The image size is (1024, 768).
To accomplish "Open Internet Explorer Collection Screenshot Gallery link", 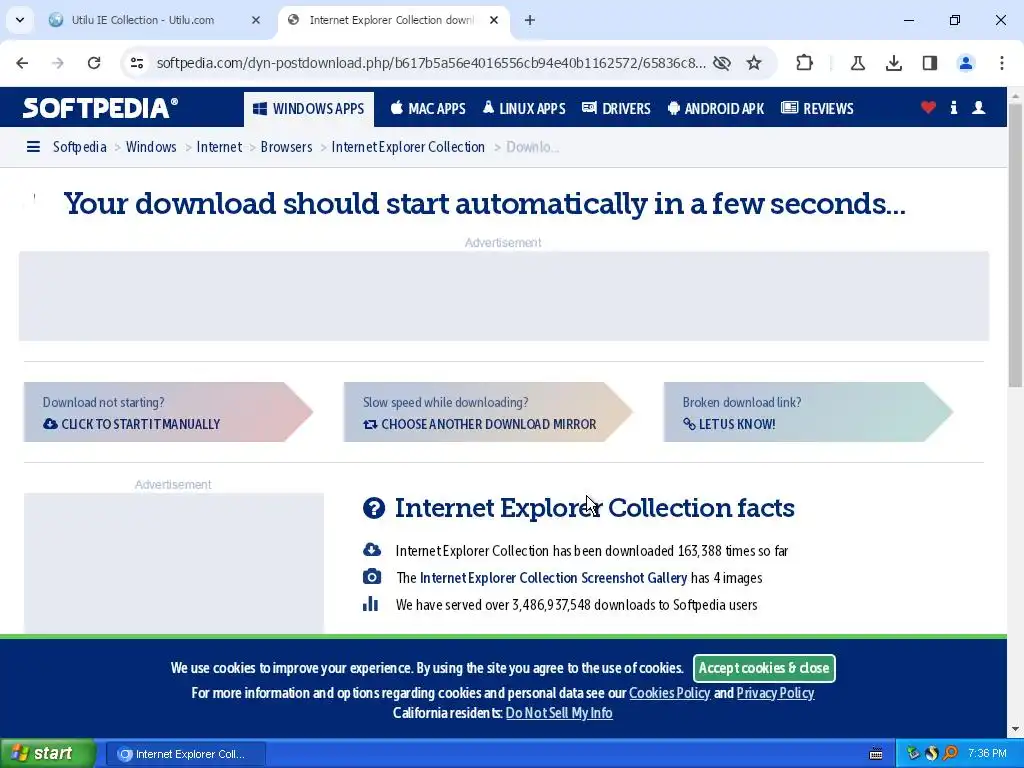I will 553,578.
